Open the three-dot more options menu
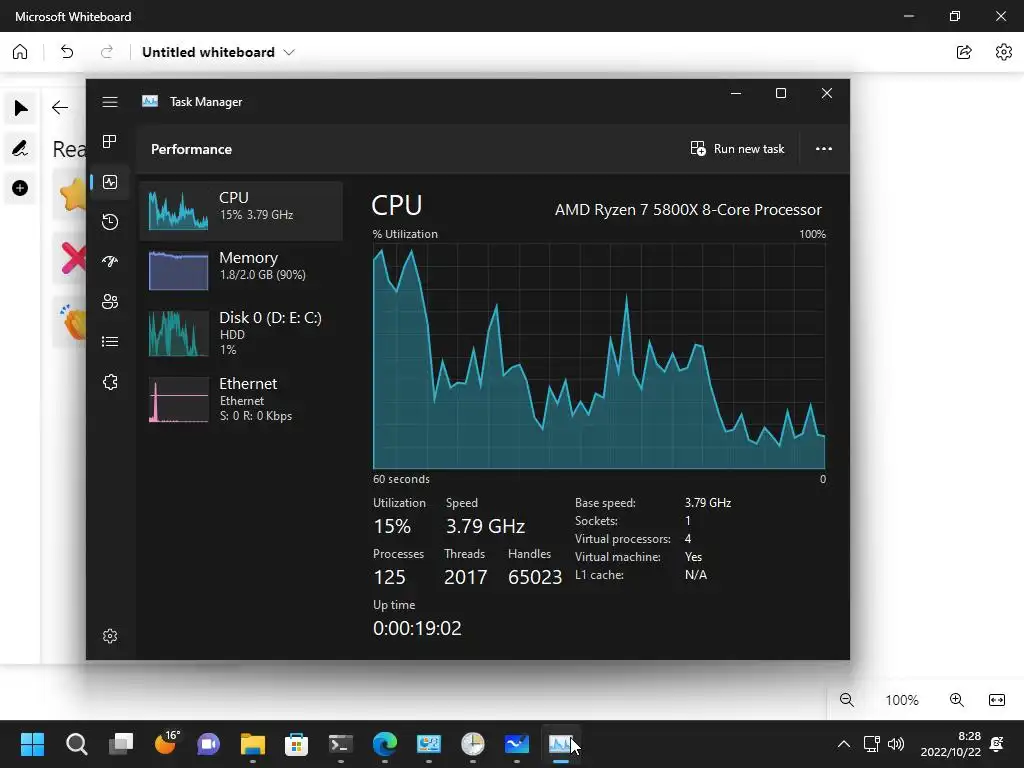Screen dimensions: 1024x768 (x=824, y=149)
